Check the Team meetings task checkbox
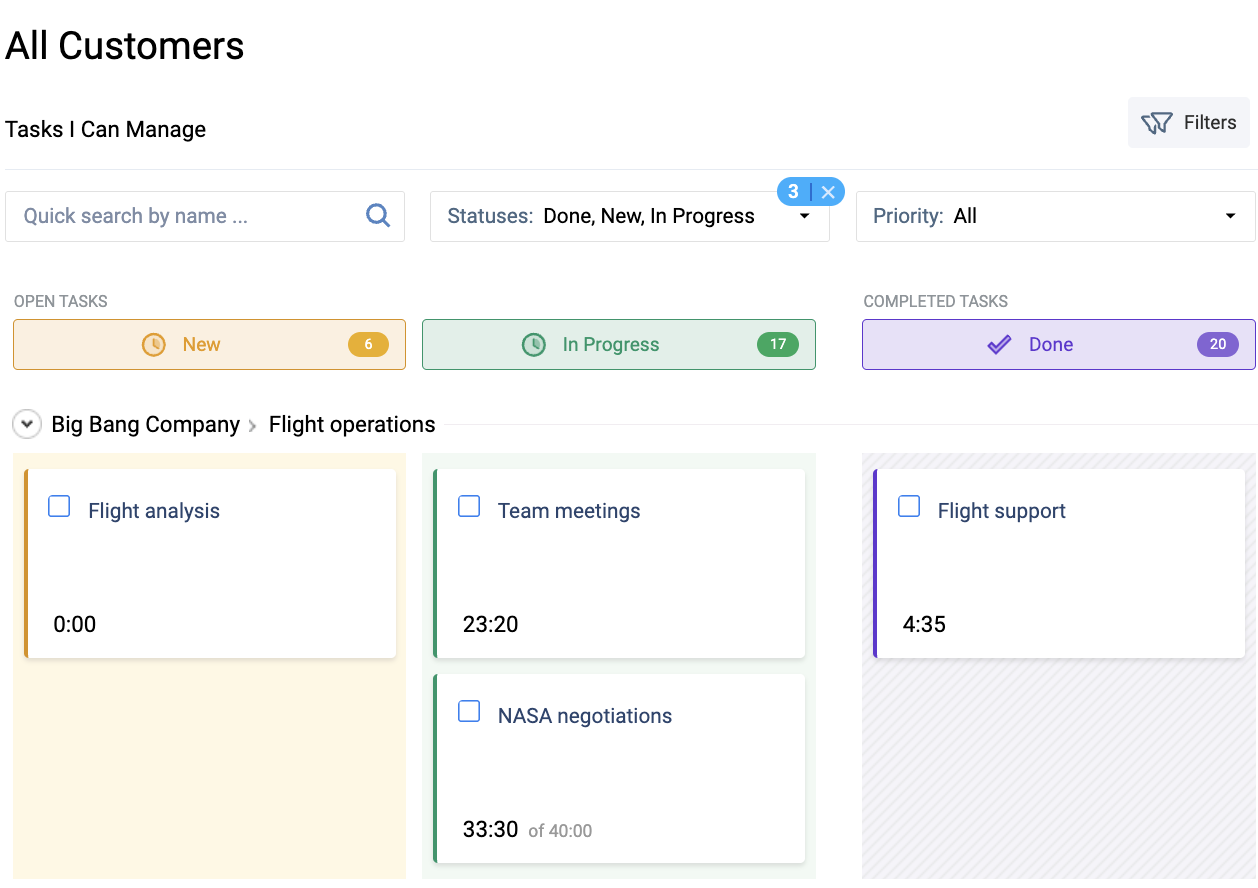This screenshot has width=1258, height=888. 469,507
